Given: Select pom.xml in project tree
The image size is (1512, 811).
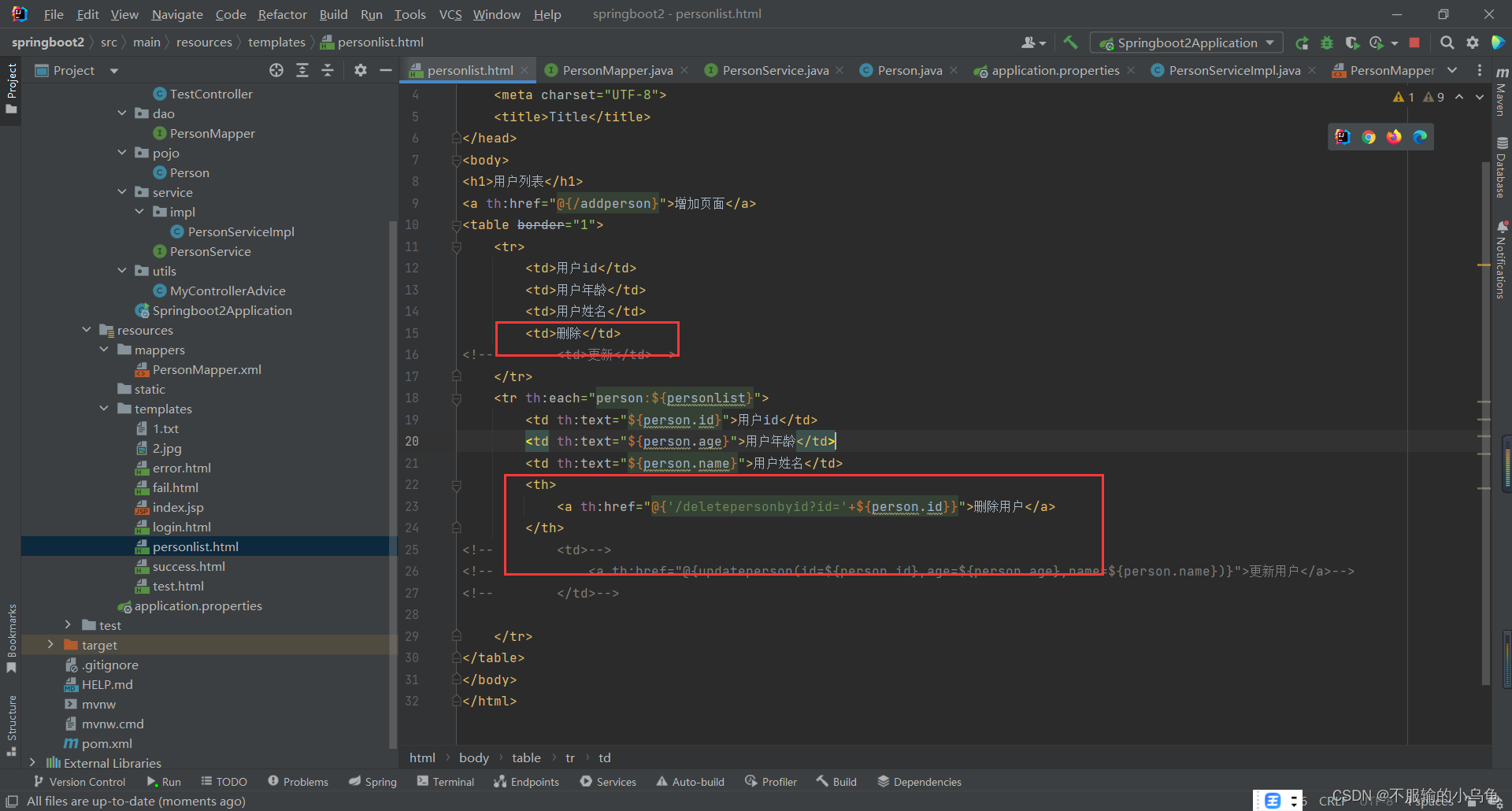Looking at the screenshot, I should [106, 743].
